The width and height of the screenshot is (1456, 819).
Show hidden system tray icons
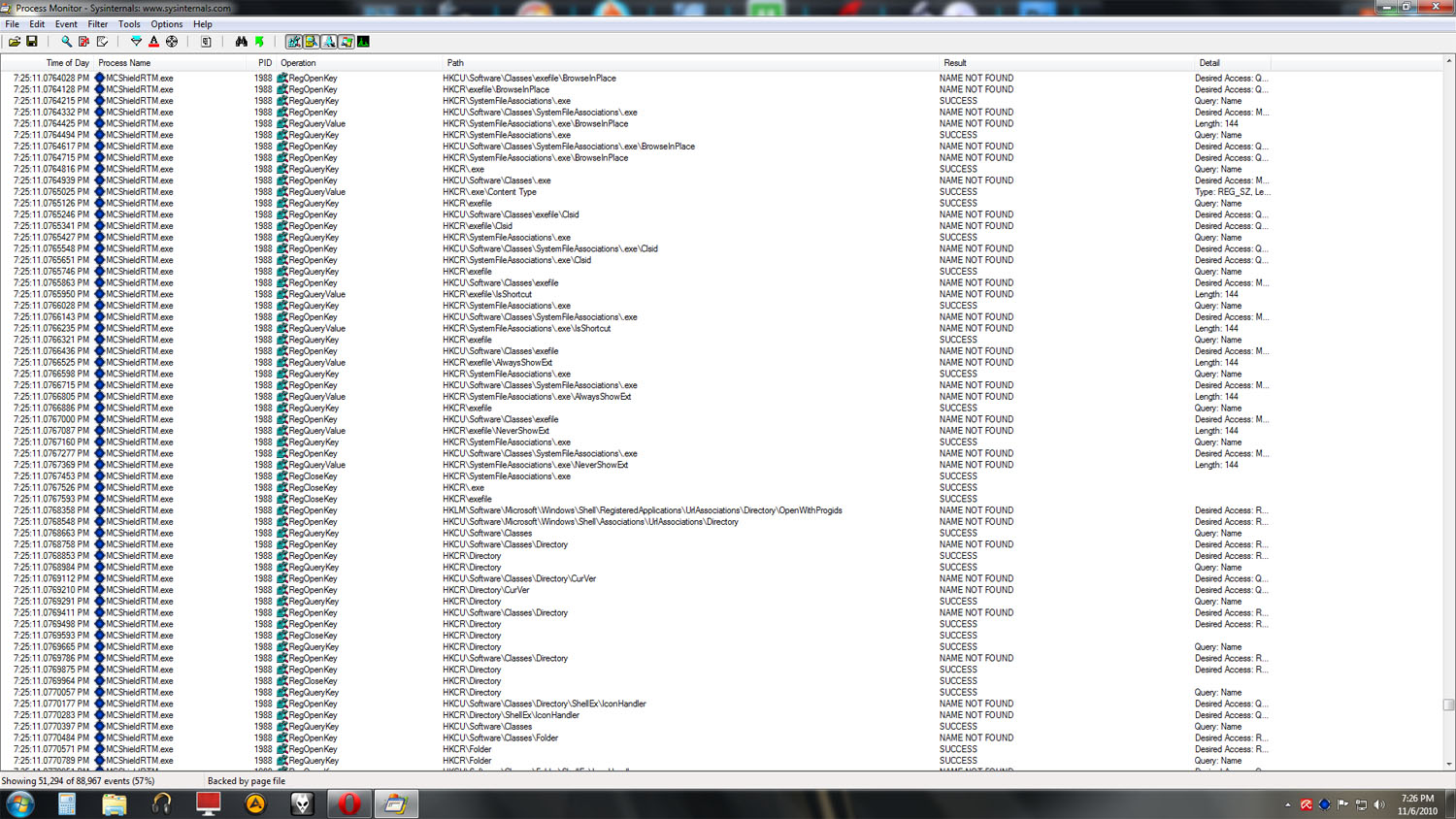pos(1288,804)
